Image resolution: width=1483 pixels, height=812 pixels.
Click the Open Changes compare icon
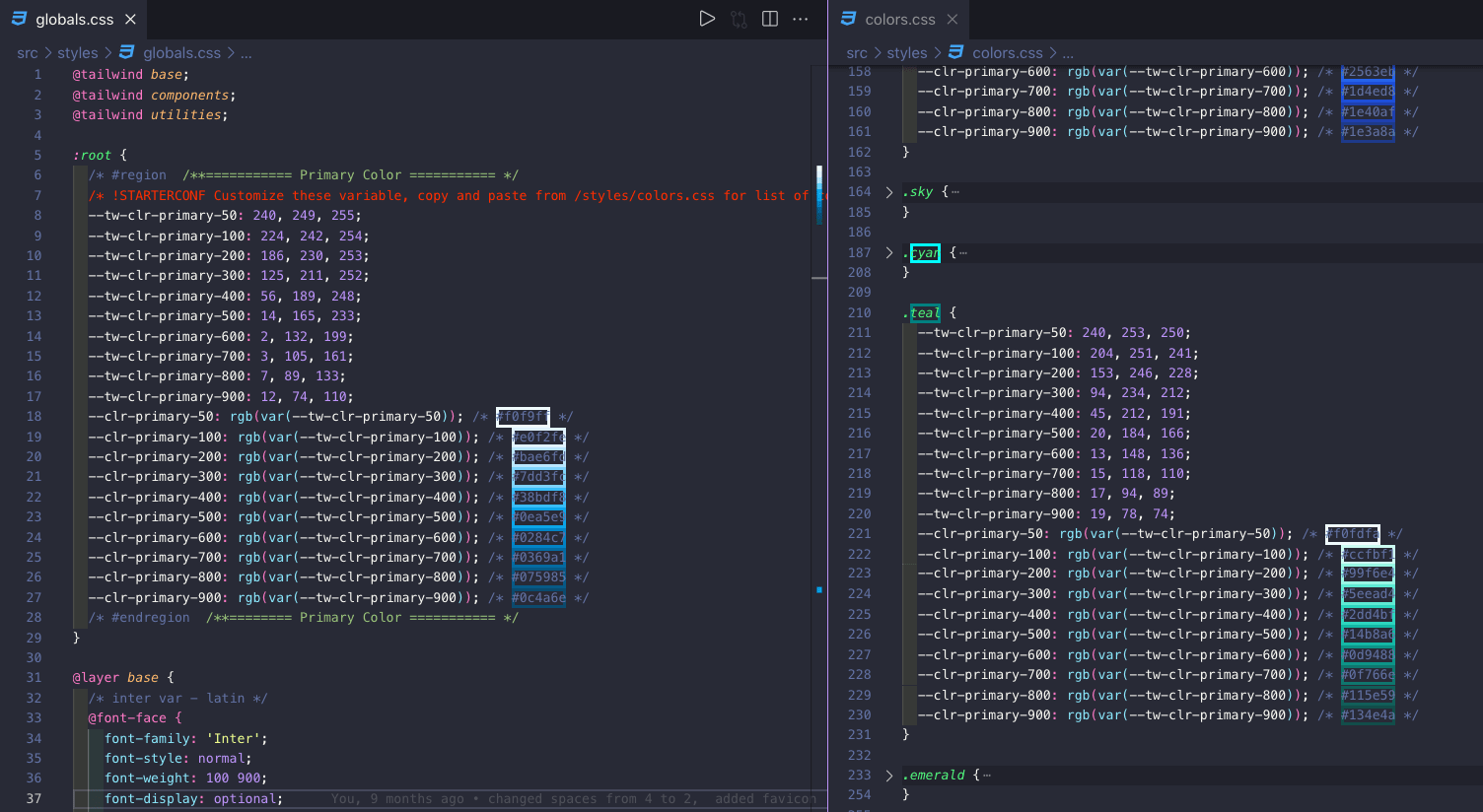[x=739, y=19]
